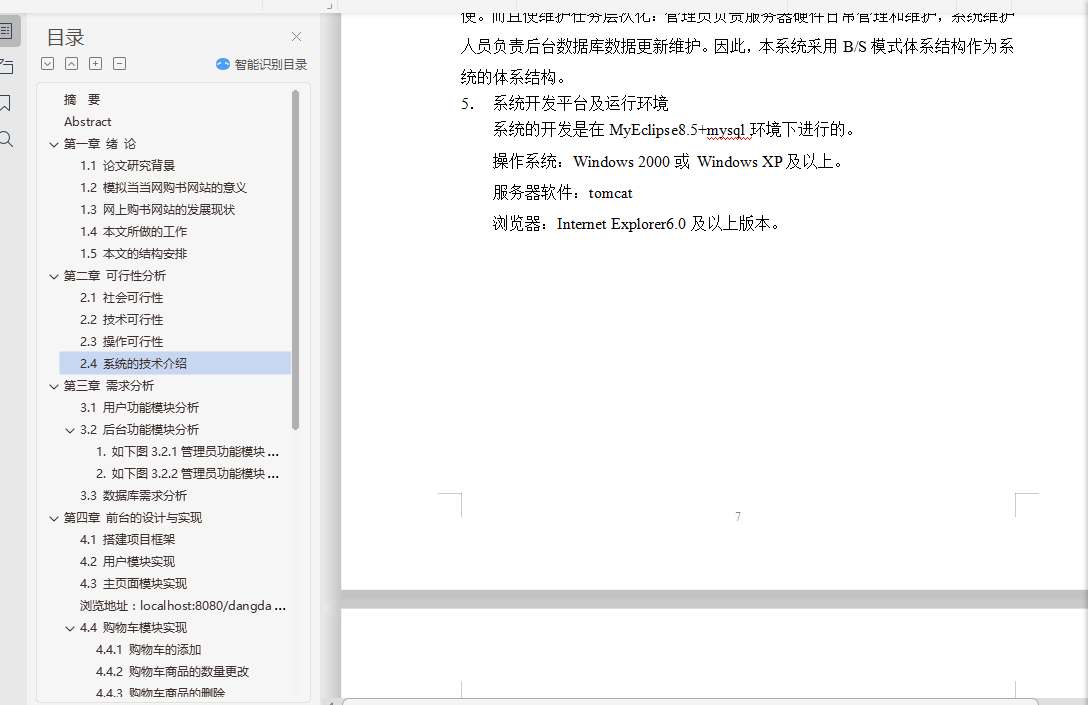Open the outline view sidebar icon
The height and width of the screenshot is (705, 1088).
pyautogui.click(x=6, y=31)
